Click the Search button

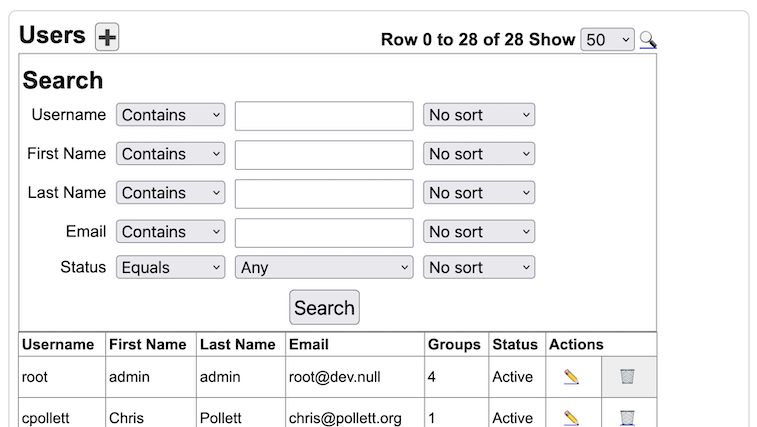click(x=324, y=308)
